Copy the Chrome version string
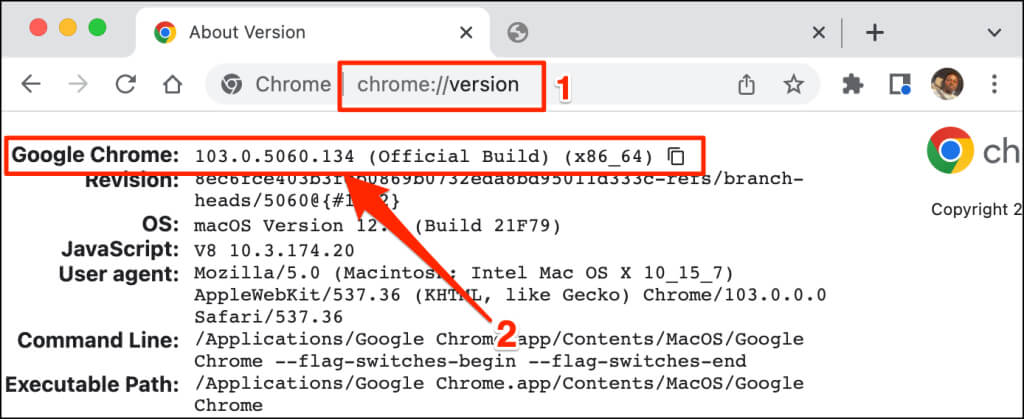 pos(677,156)
